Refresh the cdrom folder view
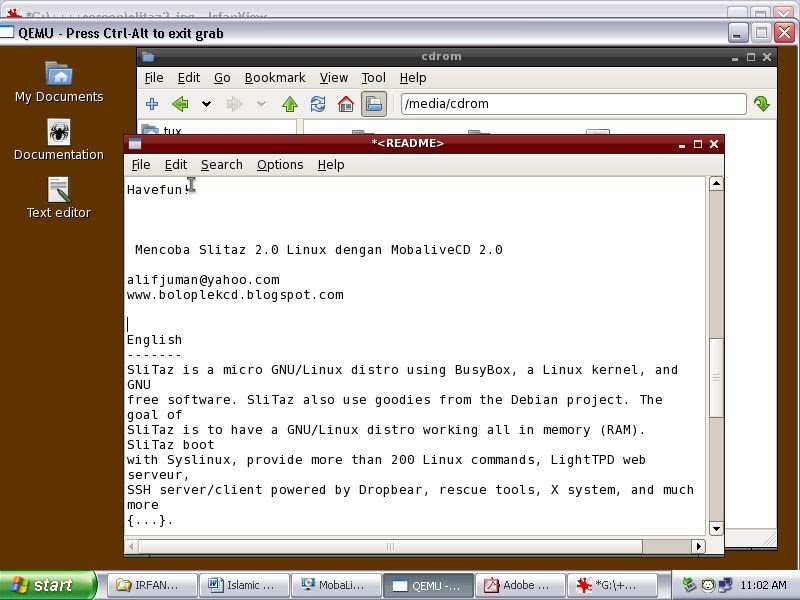 click(x=318, y=104)
